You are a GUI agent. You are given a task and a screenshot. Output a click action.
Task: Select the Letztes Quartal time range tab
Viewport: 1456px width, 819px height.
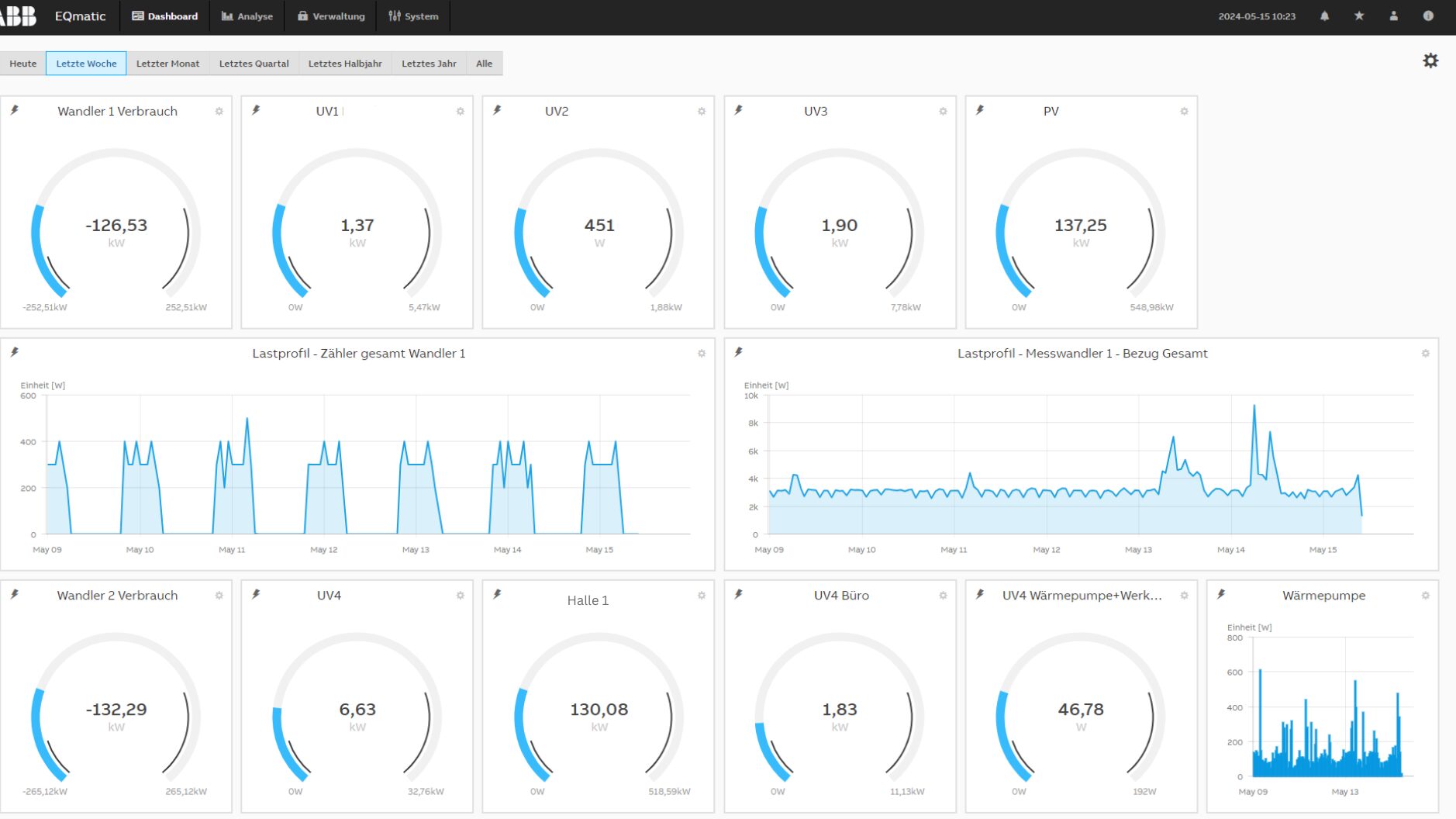(x=254, y=64)
